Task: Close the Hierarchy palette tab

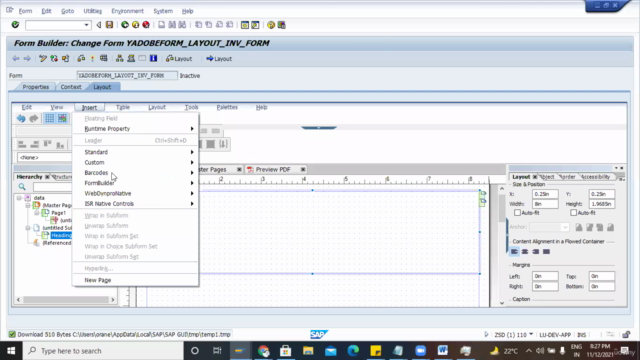Action: pyautogui.click(x=47, y=177)
